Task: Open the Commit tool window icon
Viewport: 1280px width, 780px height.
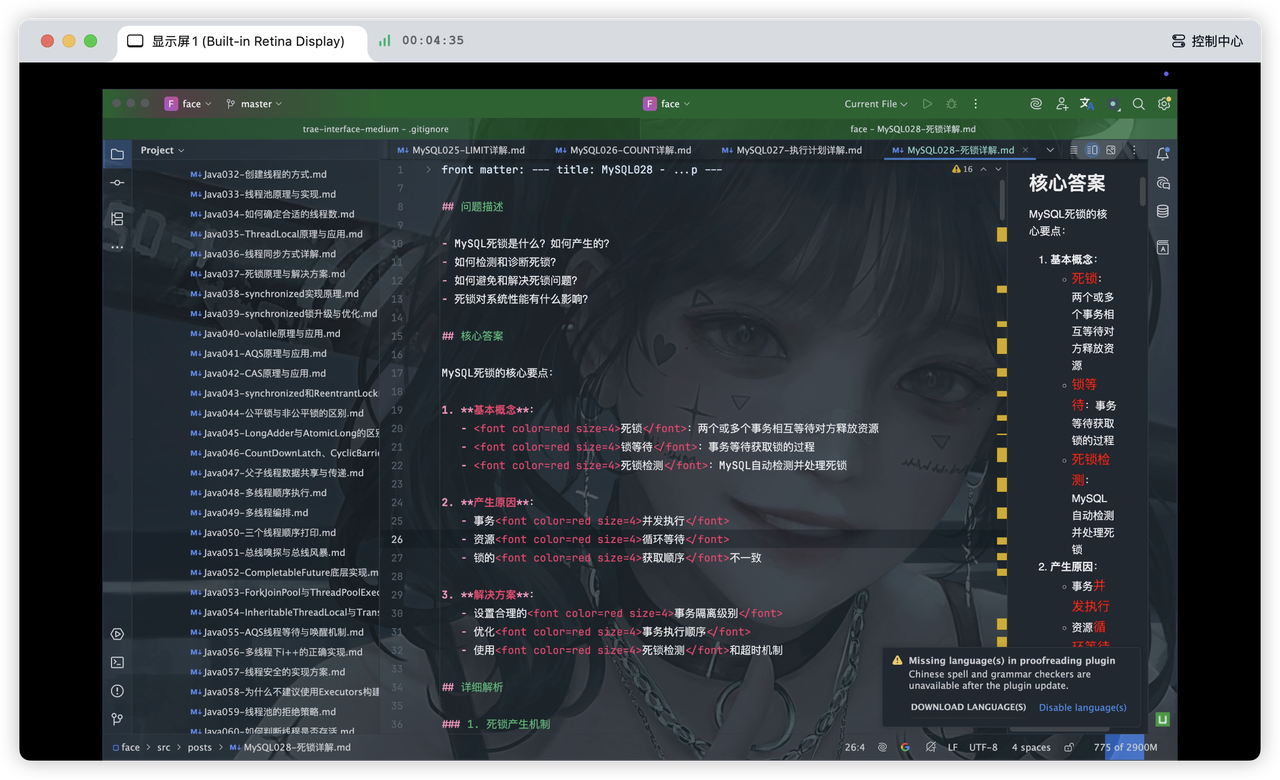Action: [x=117, y=182]
